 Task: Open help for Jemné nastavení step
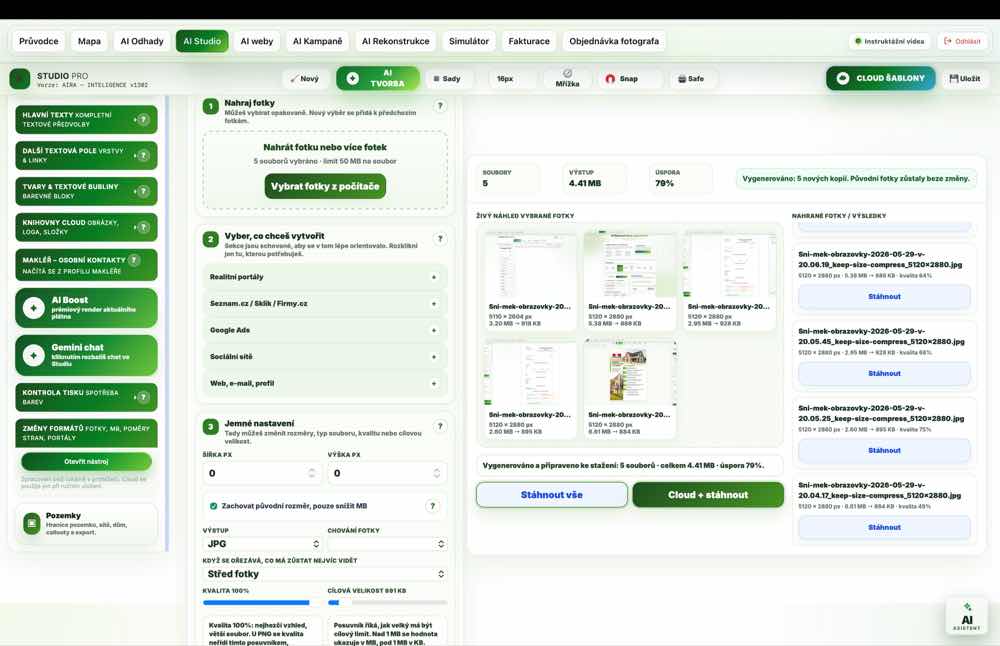click(x=440, y=426)
